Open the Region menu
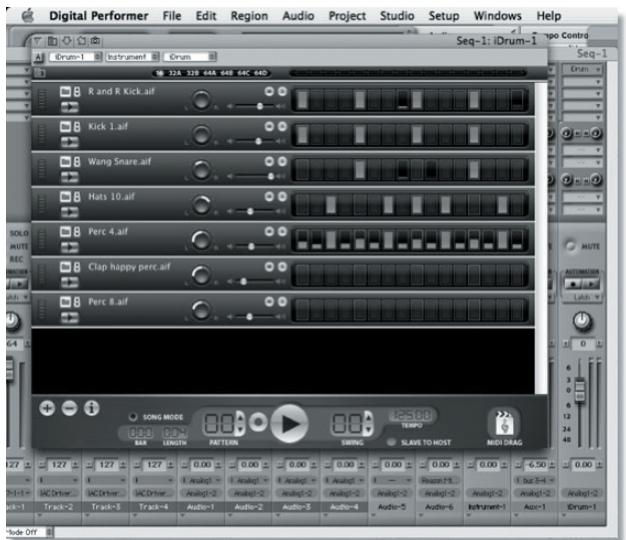The height and width of the screenshot is (540, 626). pyautogui.click(x=249, y=16)
